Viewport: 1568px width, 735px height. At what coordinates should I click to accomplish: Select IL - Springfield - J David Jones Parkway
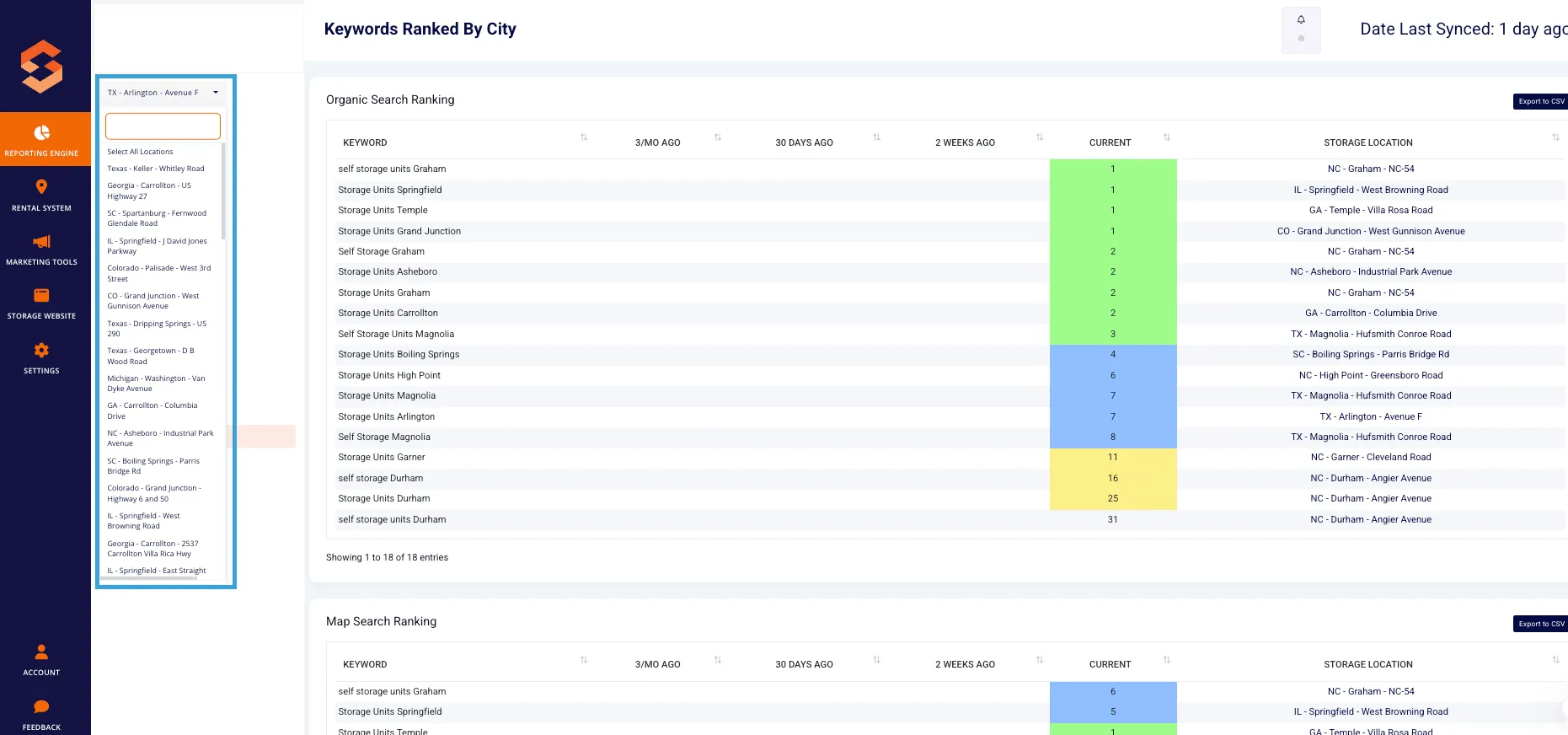(x=157, y=246)
